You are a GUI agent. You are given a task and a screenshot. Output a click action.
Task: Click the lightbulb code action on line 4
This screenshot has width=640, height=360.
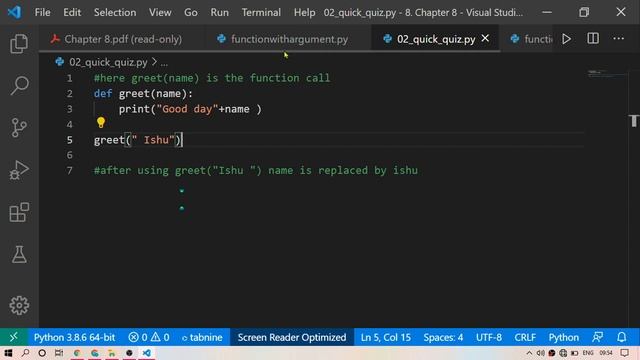point(101,122)
